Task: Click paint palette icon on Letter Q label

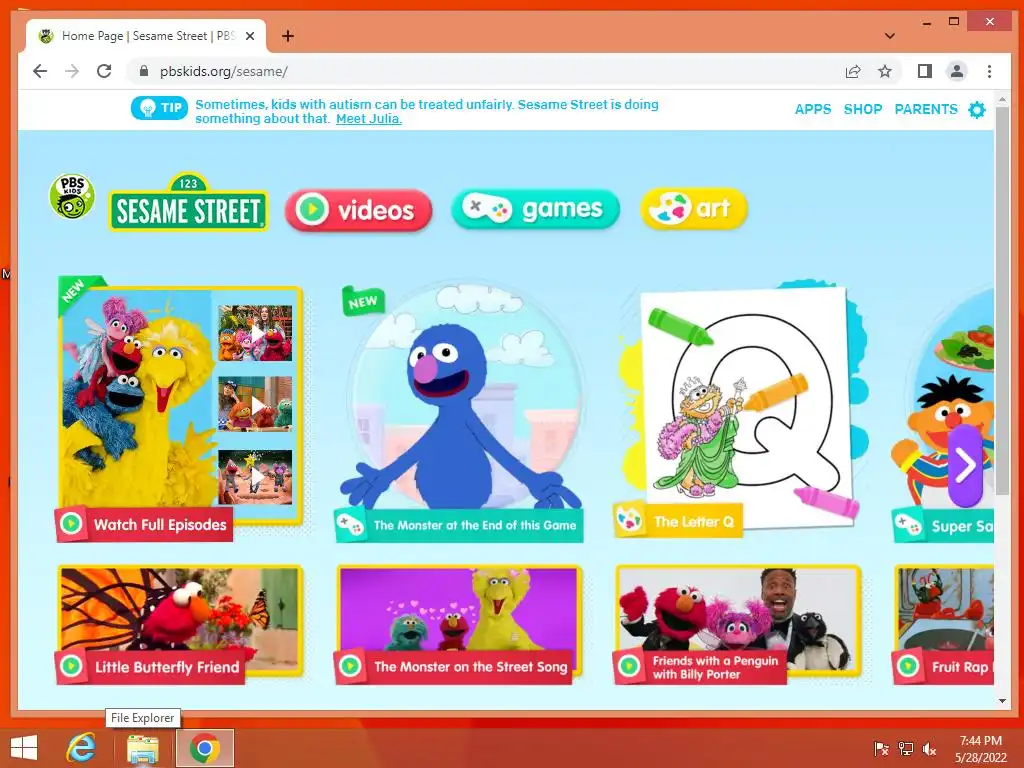Action: [630, 520]
